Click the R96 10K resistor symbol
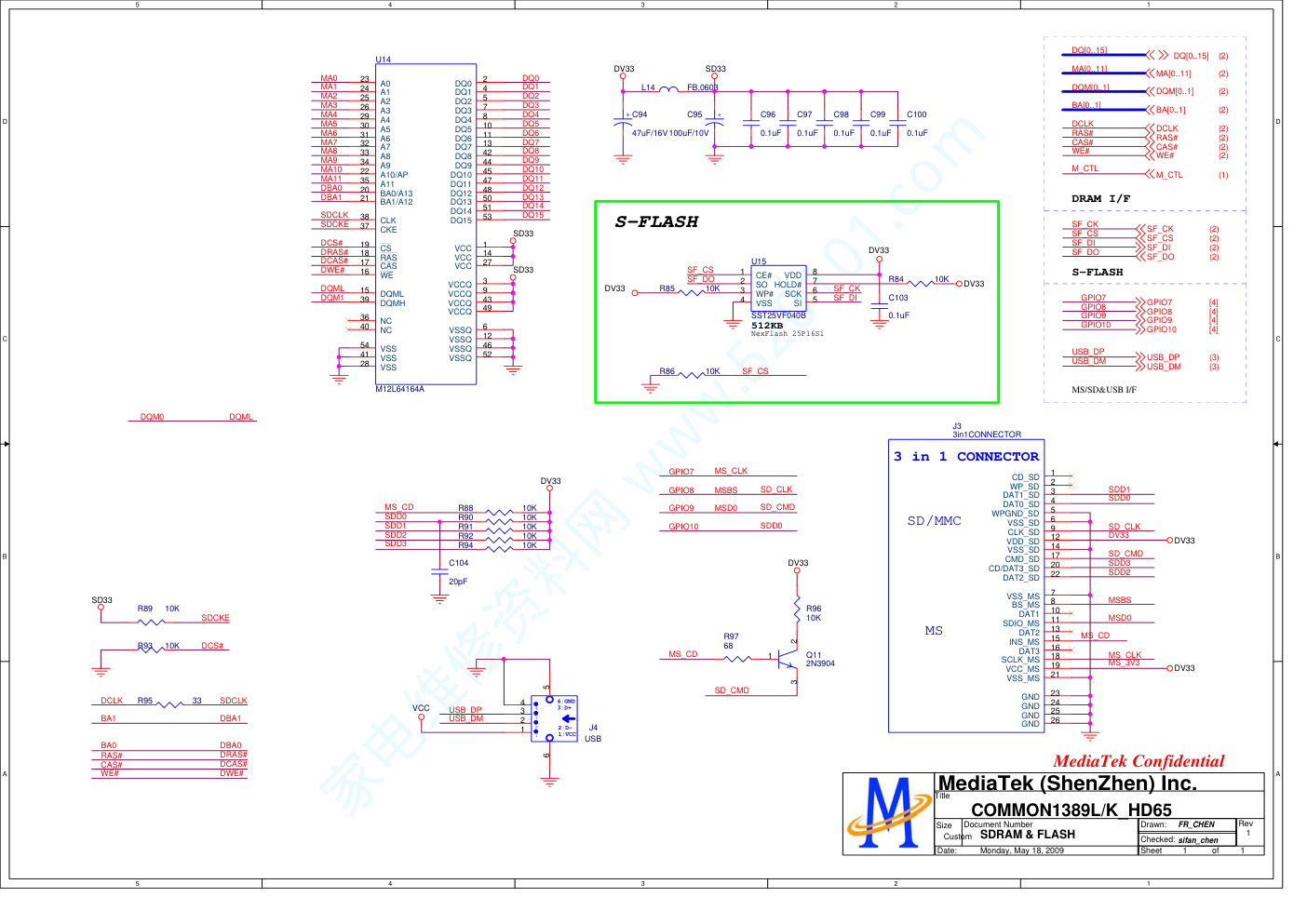1307x924 pixels. click(797, 610)
